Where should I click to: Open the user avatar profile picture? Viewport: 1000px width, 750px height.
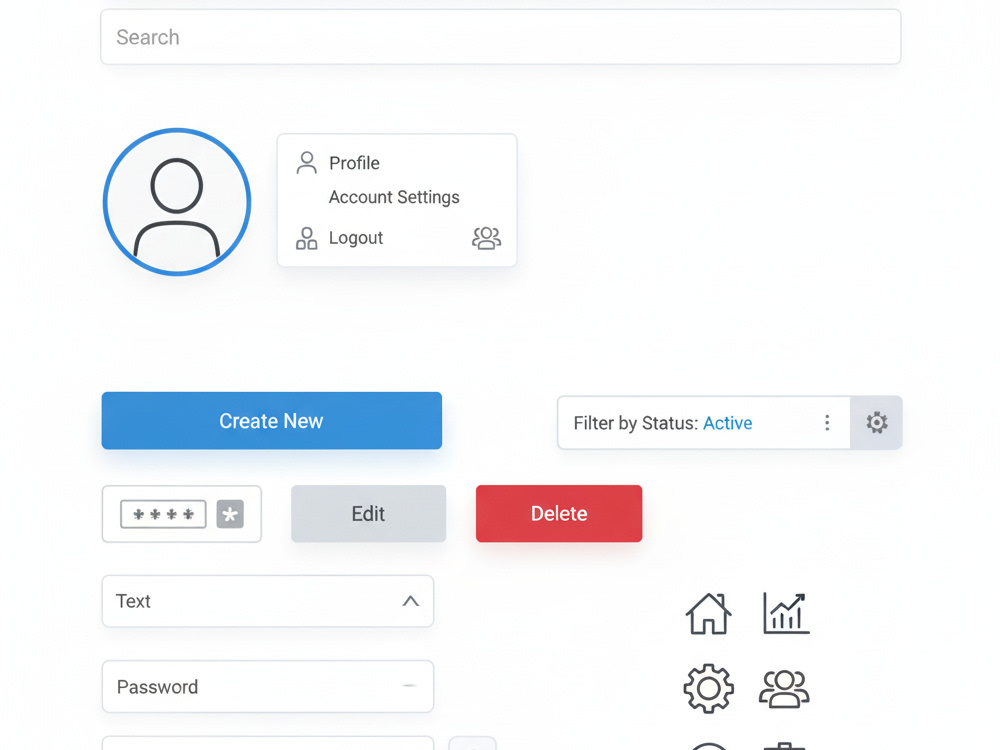tap(177, 202)
